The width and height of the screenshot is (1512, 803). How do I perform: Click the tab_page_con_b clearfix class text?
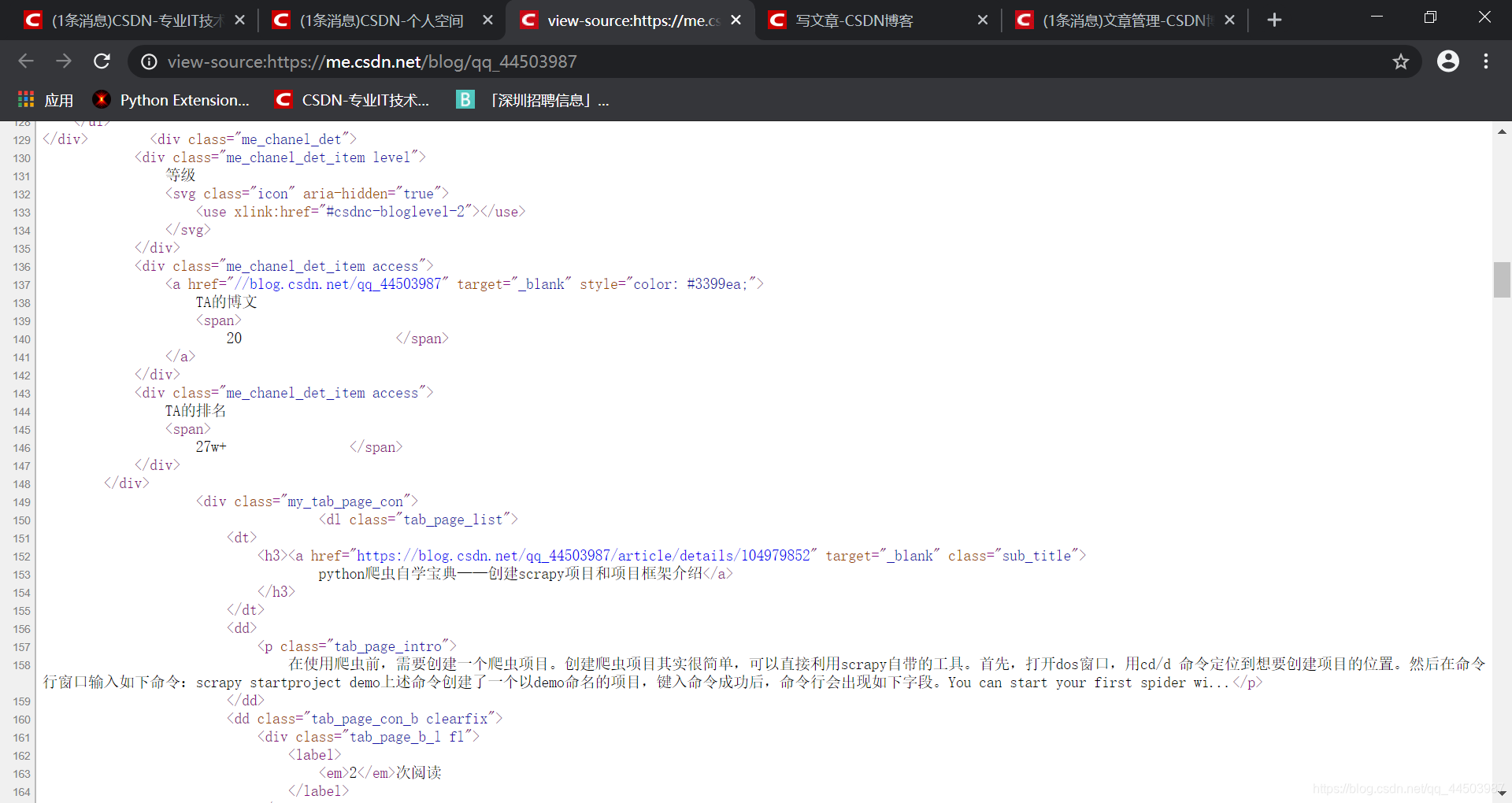pyautogui.click(x=400, y=719)
